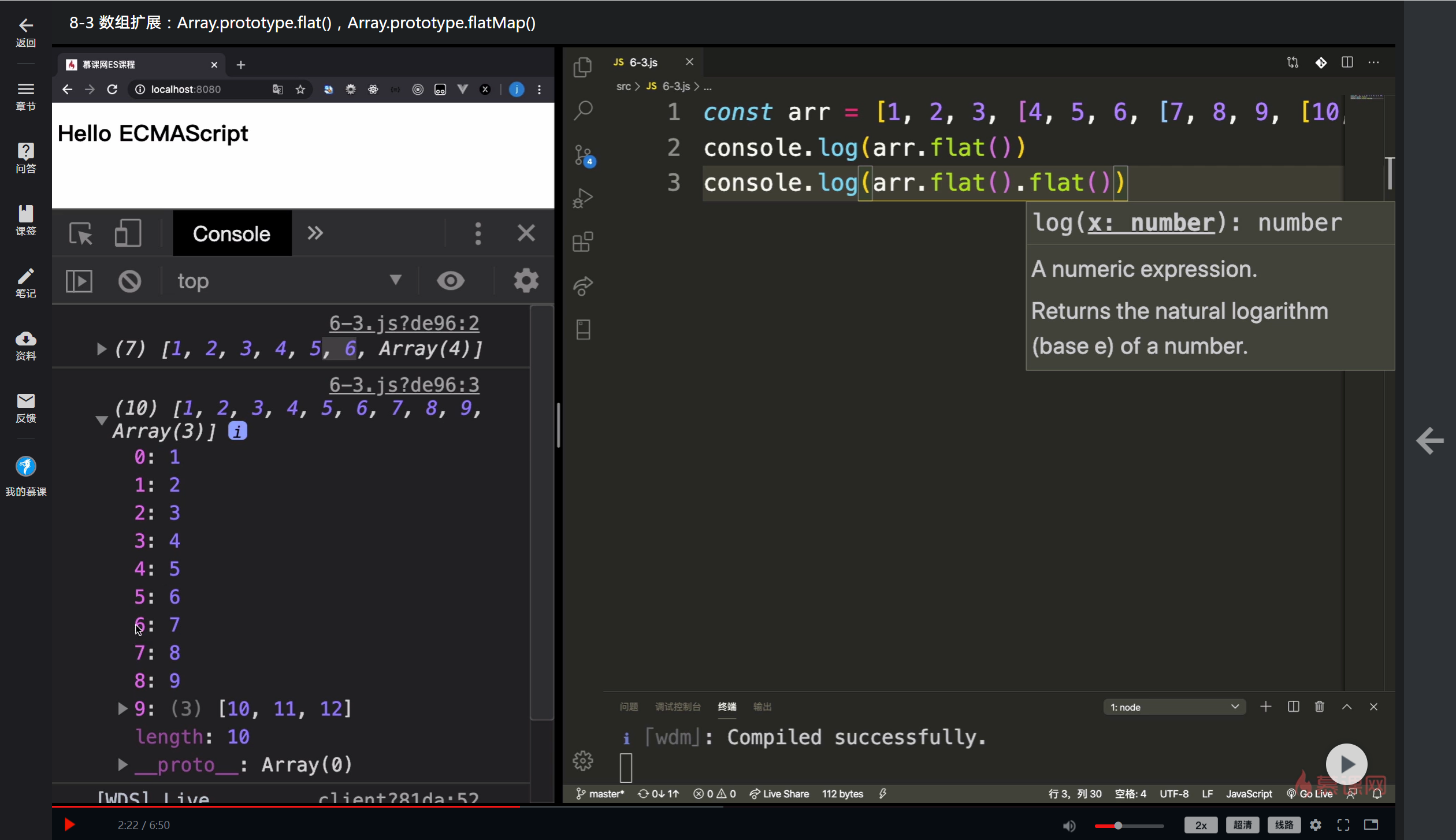Screen dimensions: 1456x840
Task: Click the 2x playback speed button
Action: [1201, 825]
